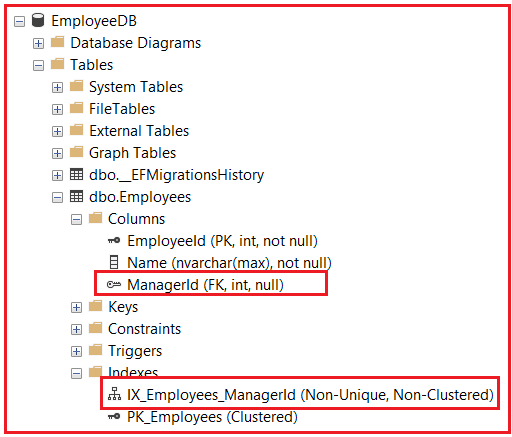The height and width of the screenshot is (437, 512).
Task: Click the Database Diagrams folder icon
Action: point(58,42)
